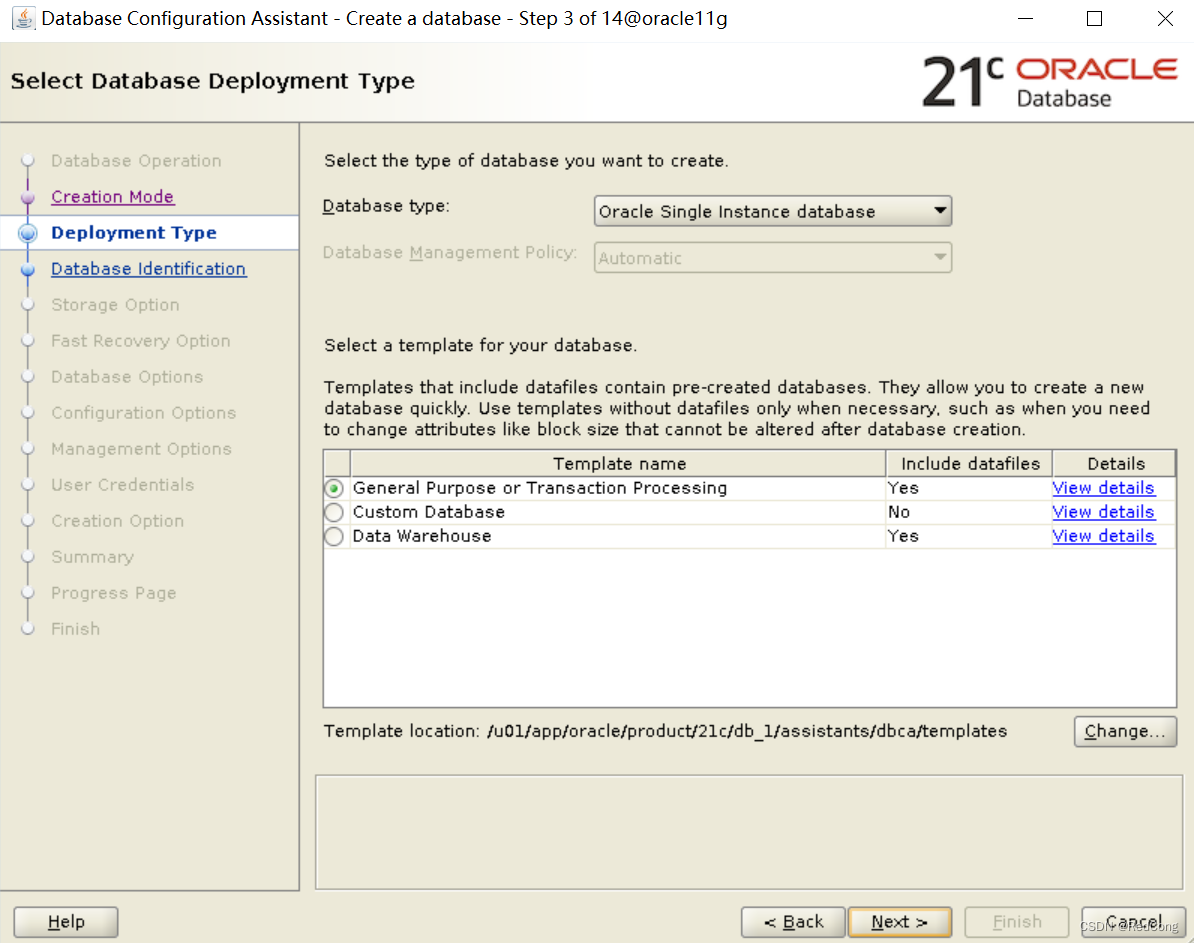Viewport: 1194px width, 943px height.
Task: Click the Creation Mode step bullet icon
Action: tap(28, 197)
